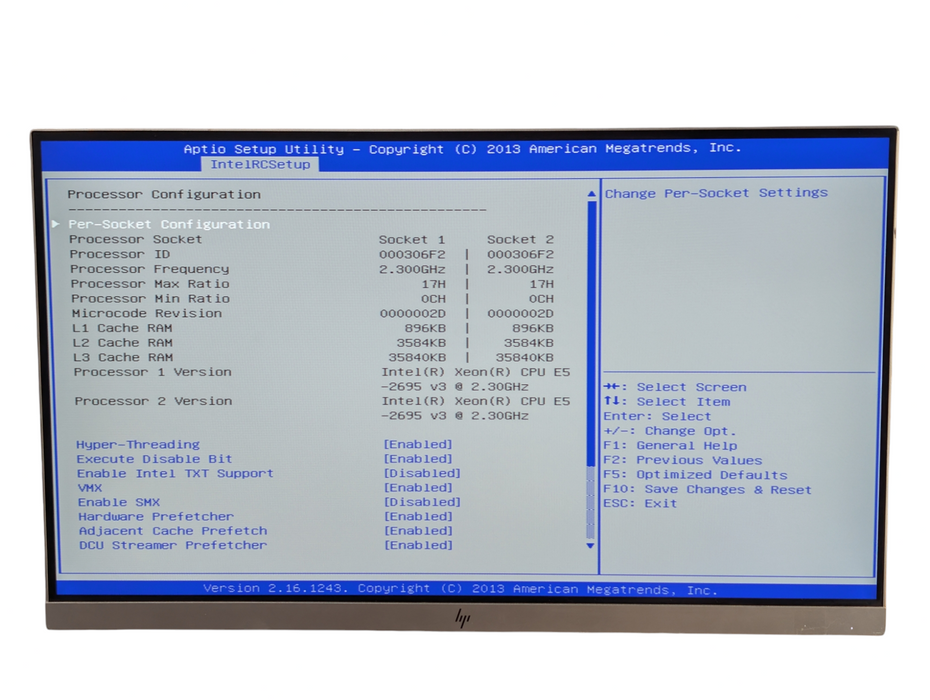Image resolution: width=930 pixels, height=700 pixels.
Task: Click the L2 Cache RAM label
Action: 122,343
